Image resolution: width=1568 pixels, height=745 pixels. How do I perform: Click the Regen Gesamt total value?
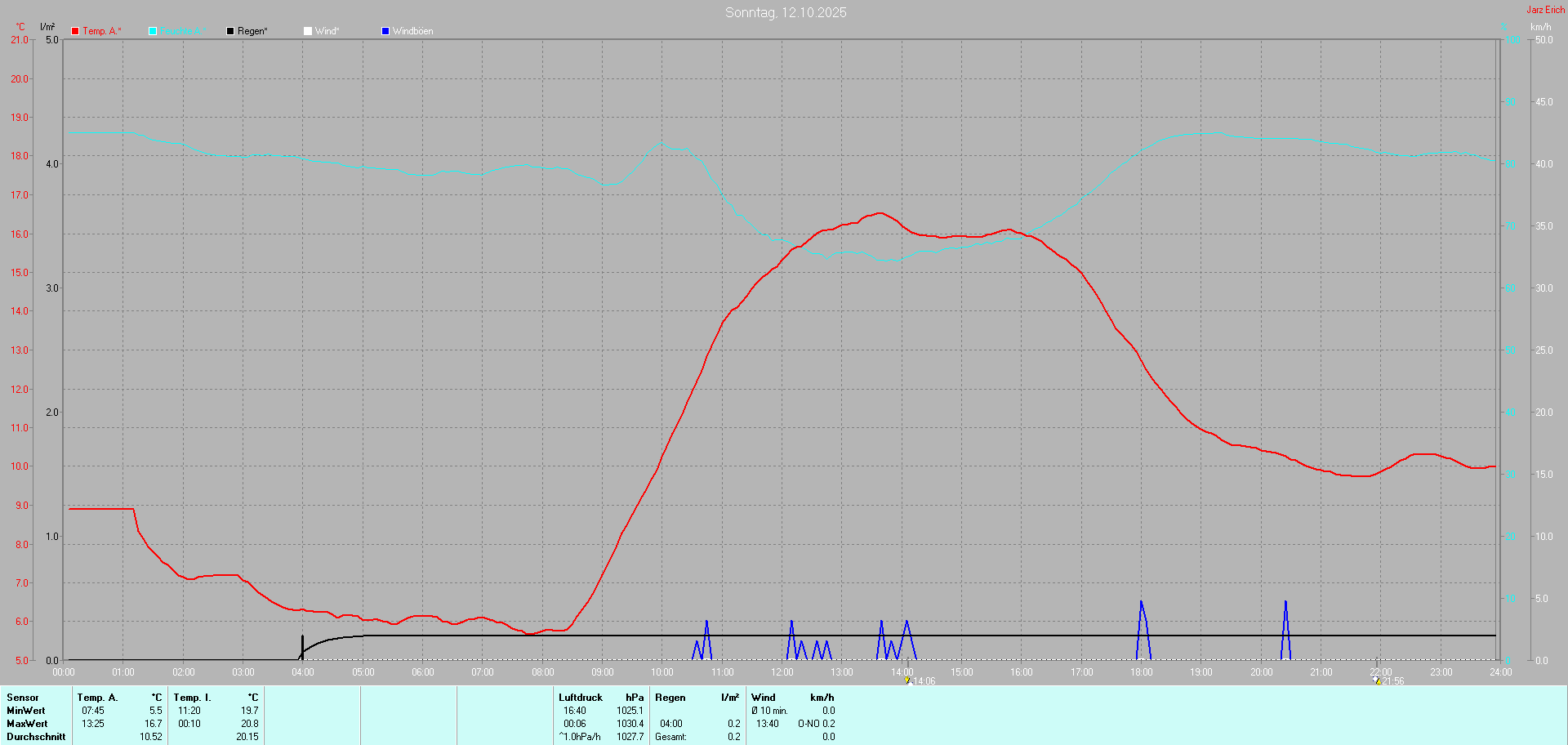click(x=734, y=737)
